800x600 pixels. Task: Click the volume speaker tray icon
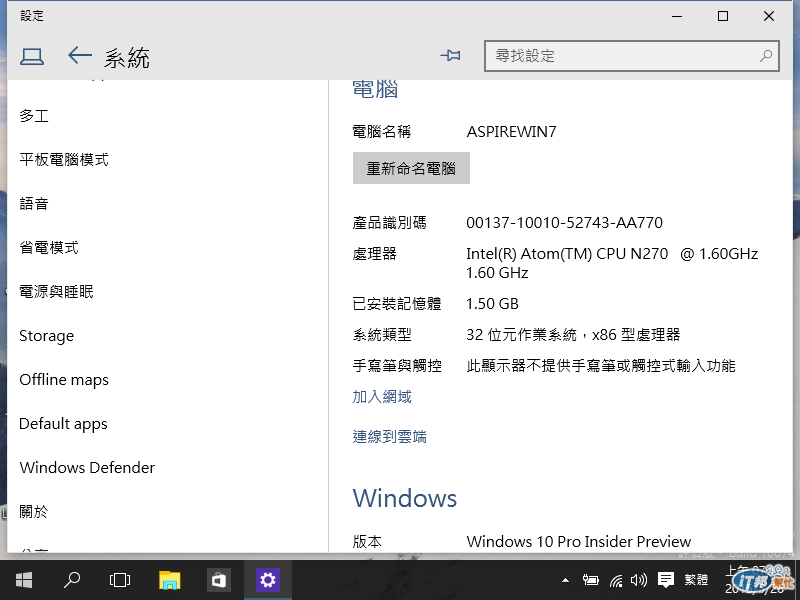[x=638, y=580]
